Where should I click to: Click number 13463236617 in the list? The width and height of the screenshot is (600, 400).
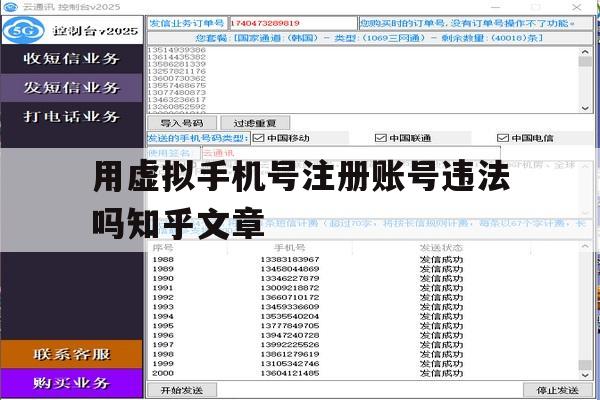(x=176, y=100)
